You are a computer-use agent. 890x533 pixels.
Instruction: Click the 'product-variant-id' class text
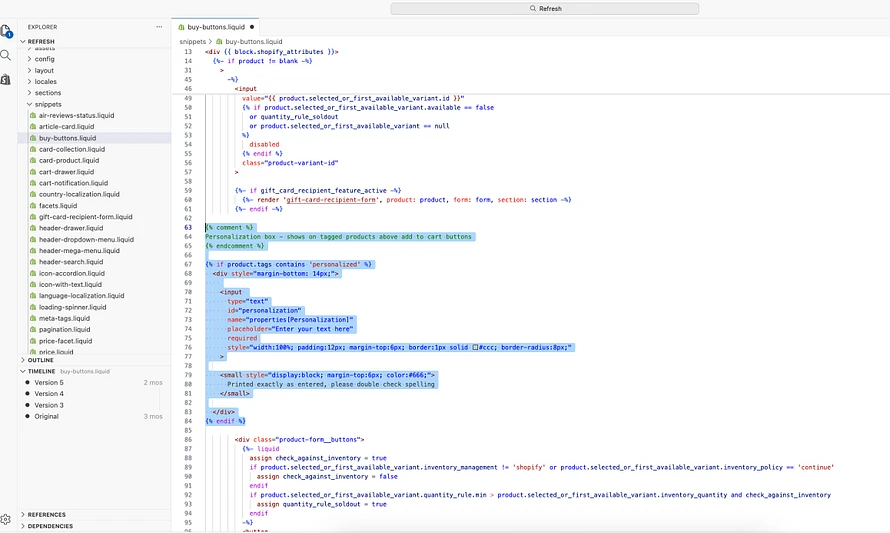click(x=301, y=163)
